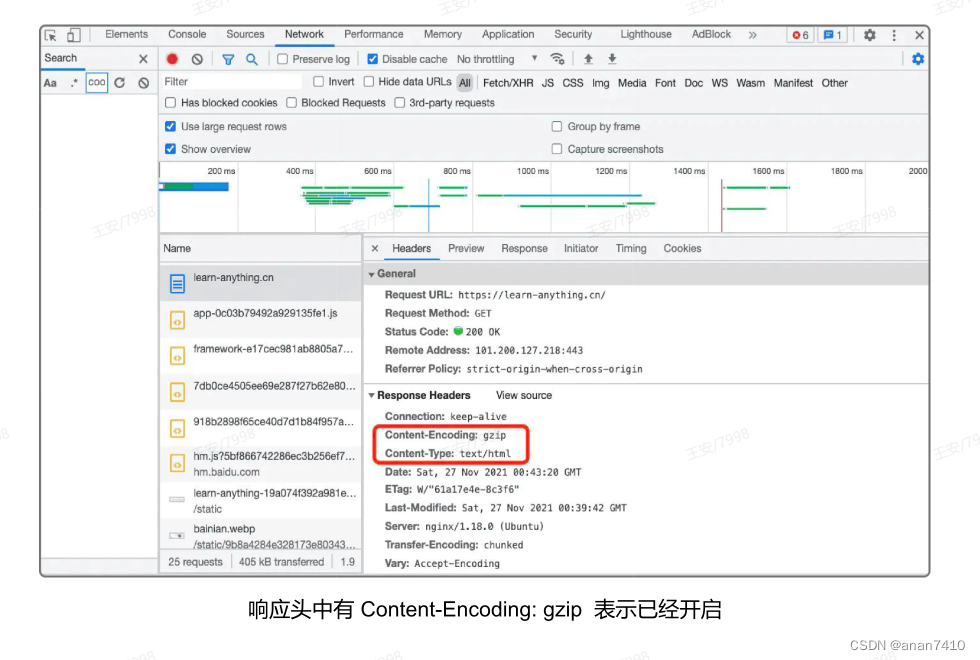The image size is (980, 660).
Task: Open No throttling dropdown
Action: tap(497, 59)
